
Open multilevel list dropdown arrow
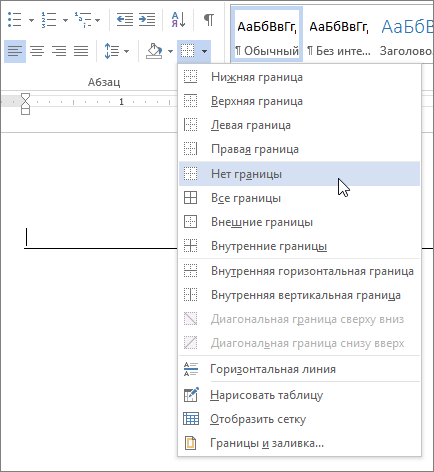pos(97,20)
